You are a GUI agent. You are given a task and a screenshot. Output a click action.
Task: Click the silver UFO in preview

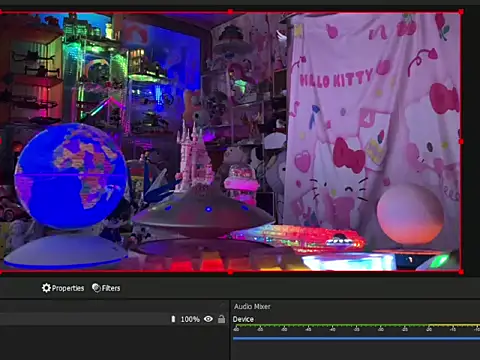(203, 213)
